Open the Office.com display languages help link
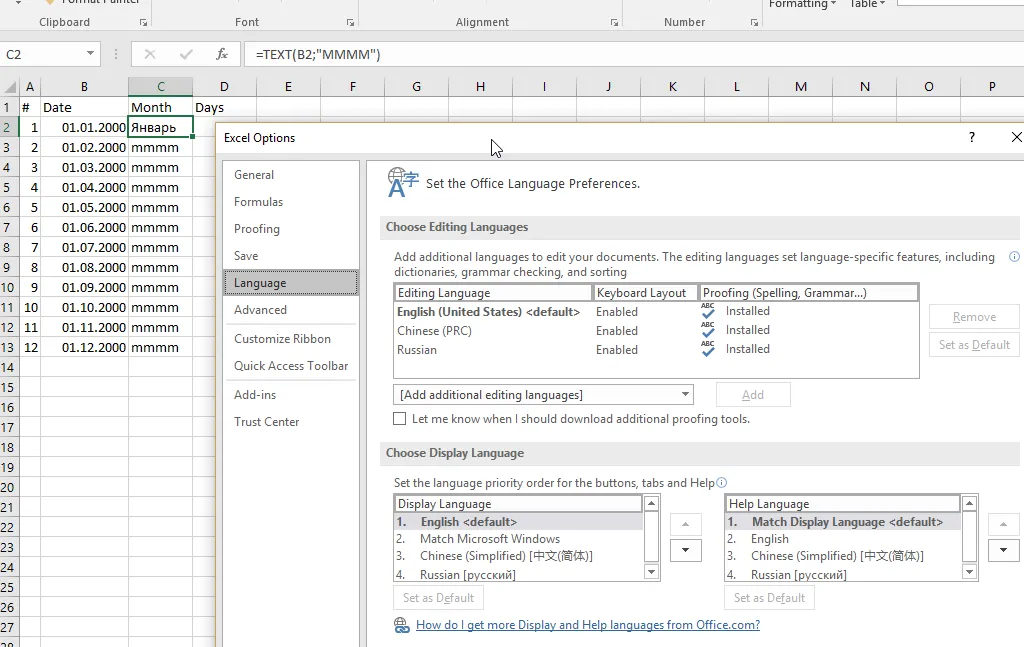Screen dimensions: 1024x647 (x=587, y=625)
